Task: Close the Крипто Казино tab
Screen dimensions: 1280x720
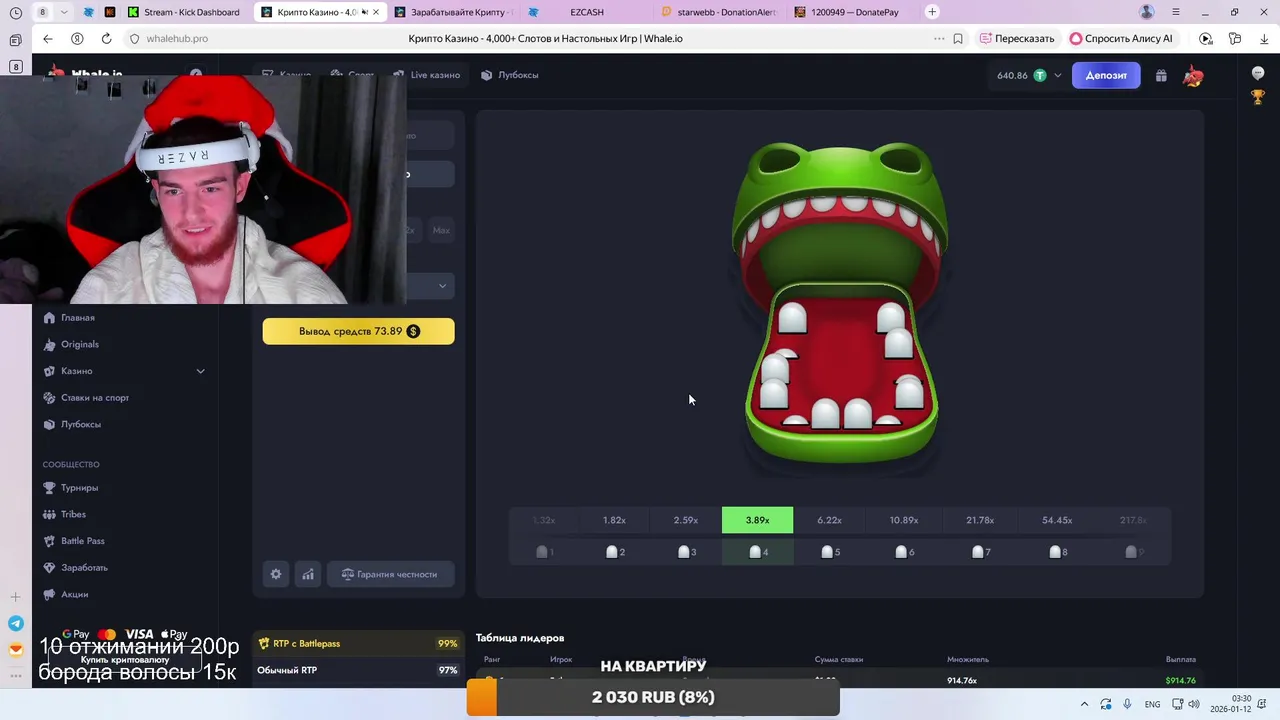Action: click(x=376, y=12)
